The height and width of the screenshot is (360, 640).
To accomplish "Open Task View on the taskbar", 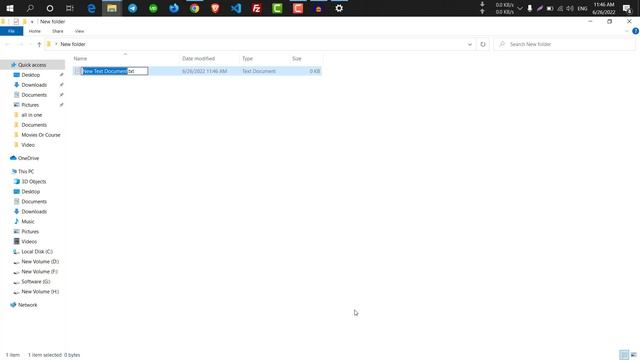I will 70,8.
